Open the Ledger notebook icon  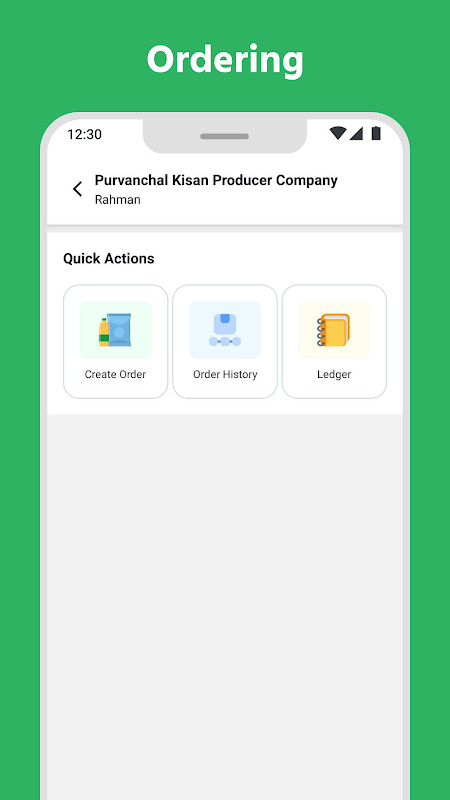tap(334, 330)
